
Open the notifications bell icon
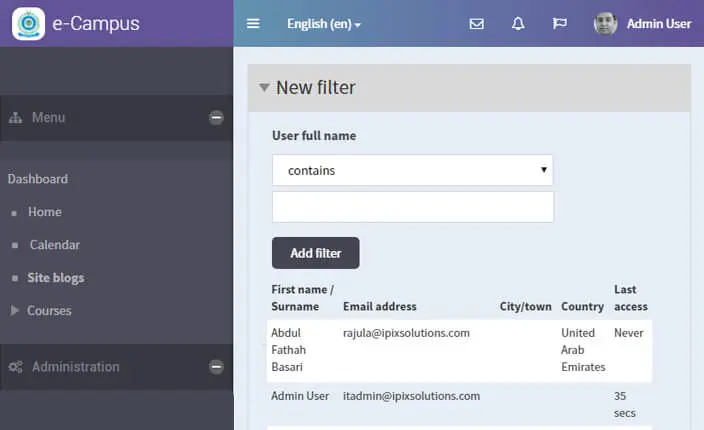coord(518,24)
